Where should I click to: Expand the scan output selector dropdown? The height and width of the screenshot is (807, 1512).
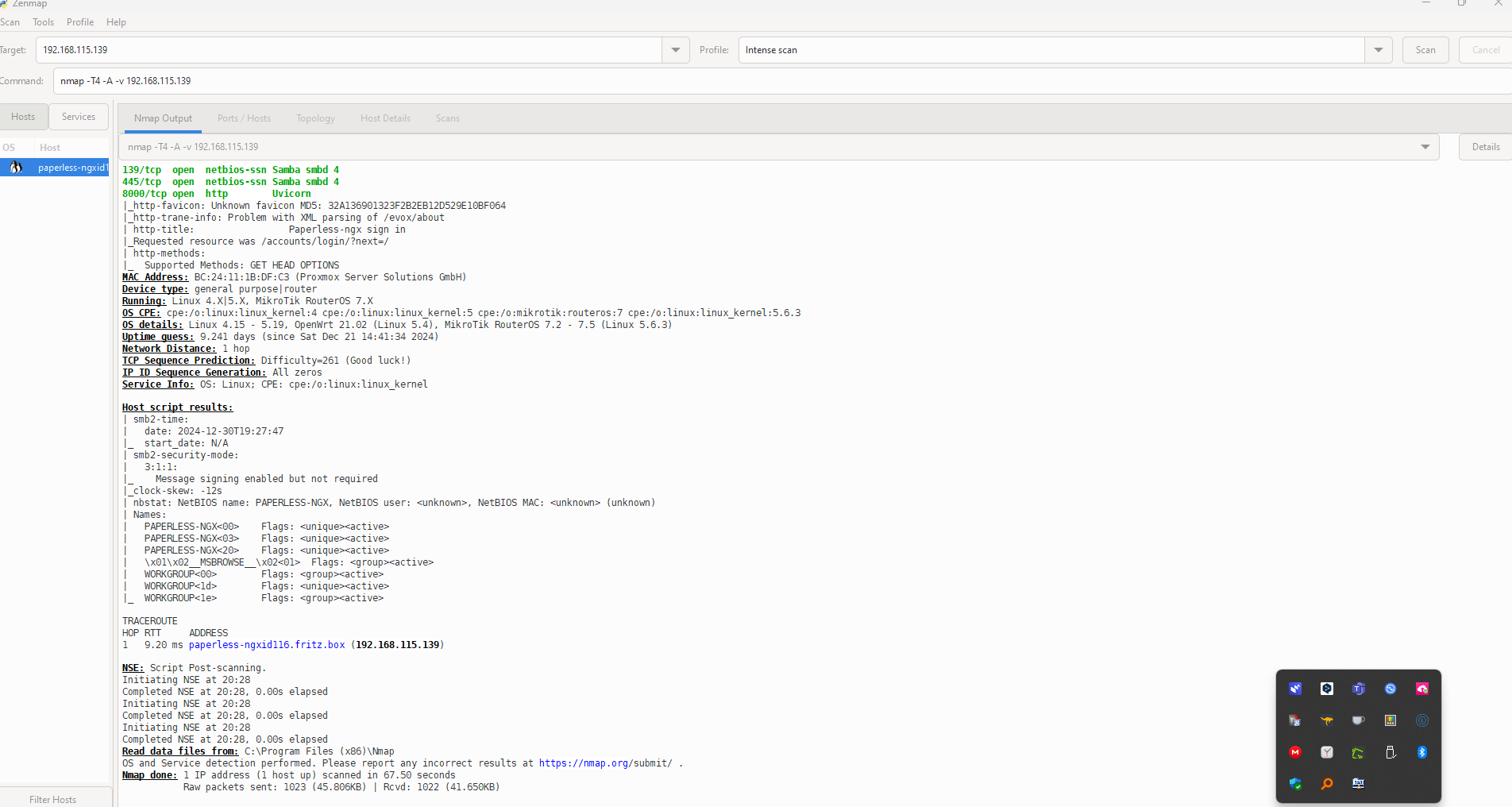pyautogui.click(x=1425, y=147)
